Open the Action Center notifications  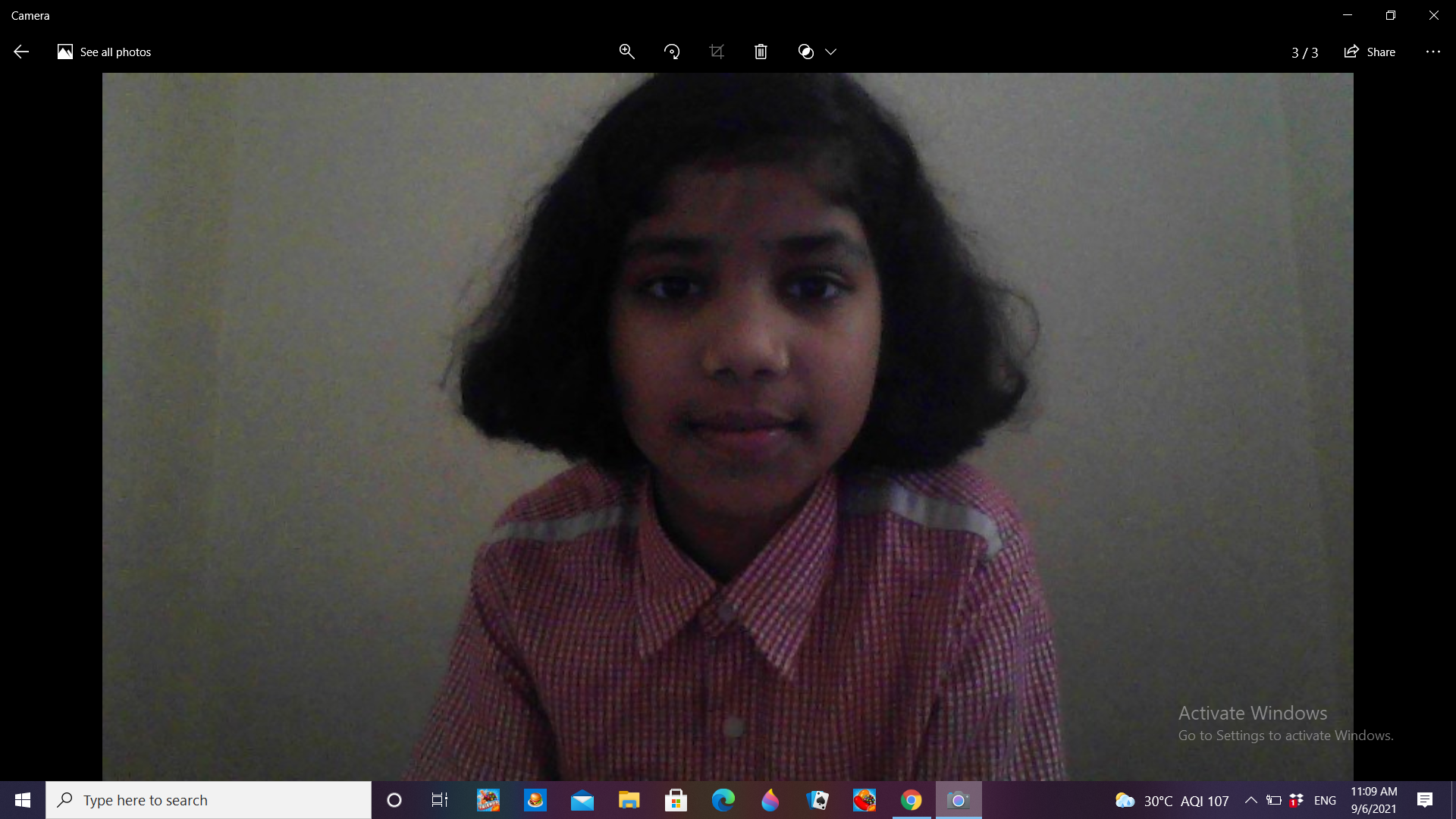point(1425,800)
